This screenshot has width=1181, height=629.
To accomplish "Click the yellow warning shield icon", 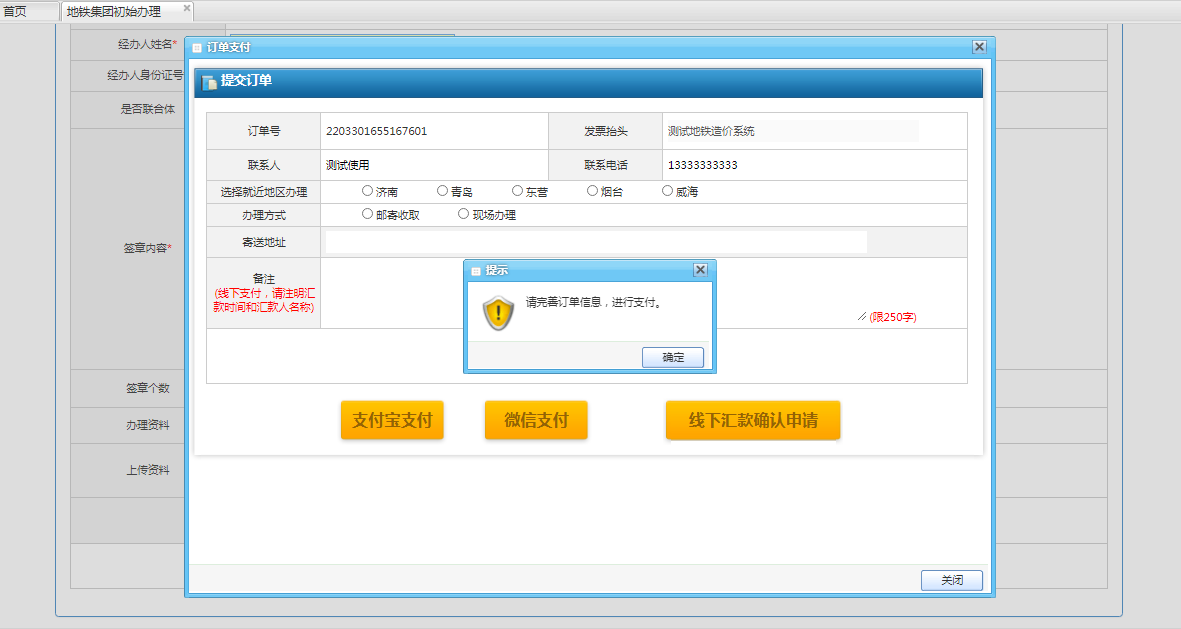I will (x=498, y=313).
